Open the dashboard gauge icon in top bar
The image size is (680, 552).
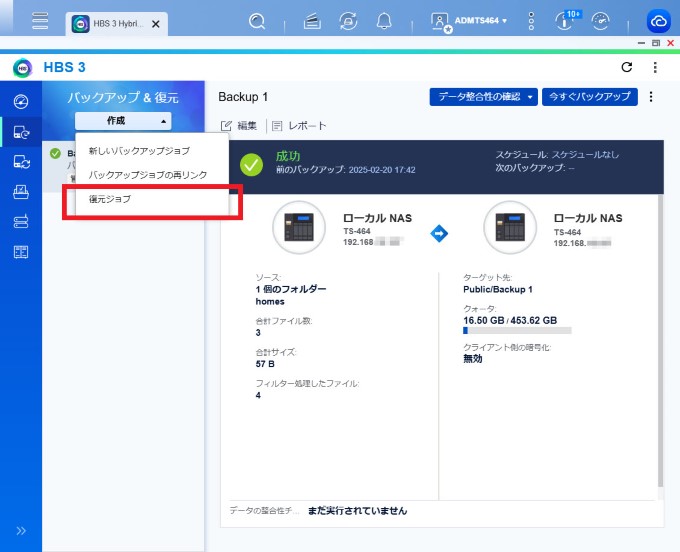tap(601, 21)
